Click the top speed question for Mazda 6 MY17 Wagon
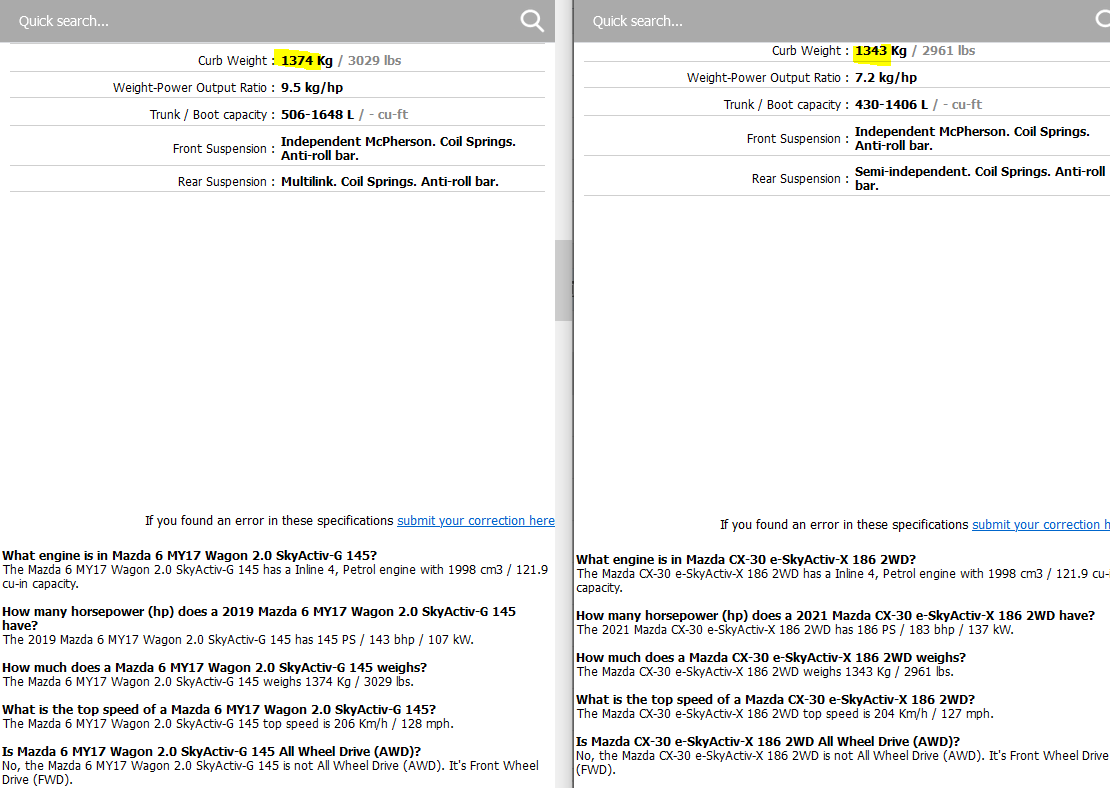Screen dimensions: 1110x788 [219, 709]
